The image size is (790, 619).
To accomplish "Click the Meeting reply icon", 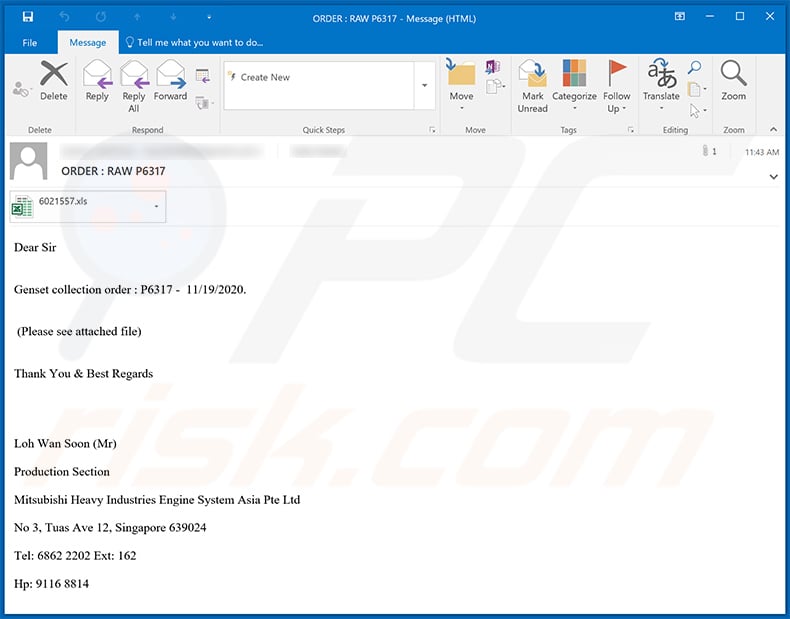I will point(203,76).
